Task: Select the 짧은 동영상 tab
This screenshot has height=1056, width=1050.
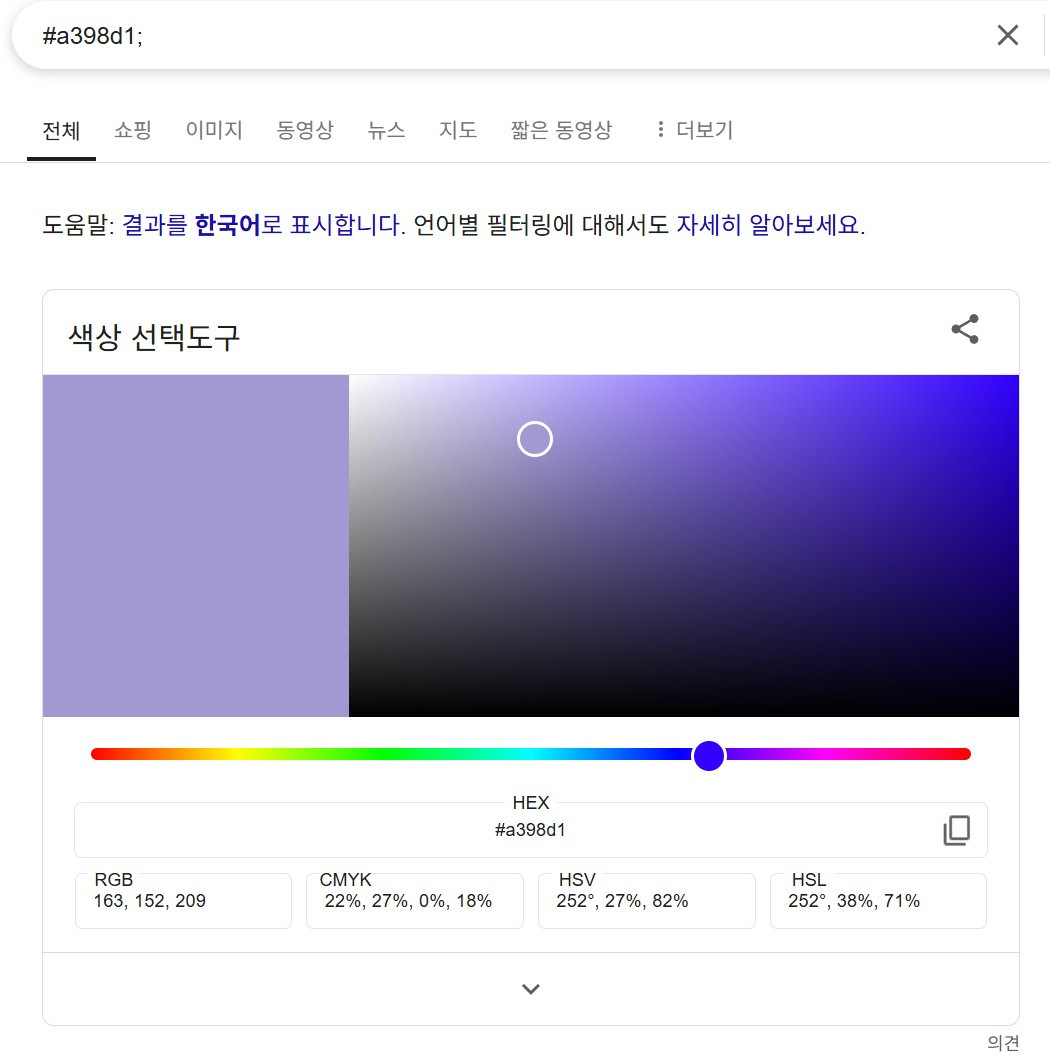Action: tap(561, 130)
